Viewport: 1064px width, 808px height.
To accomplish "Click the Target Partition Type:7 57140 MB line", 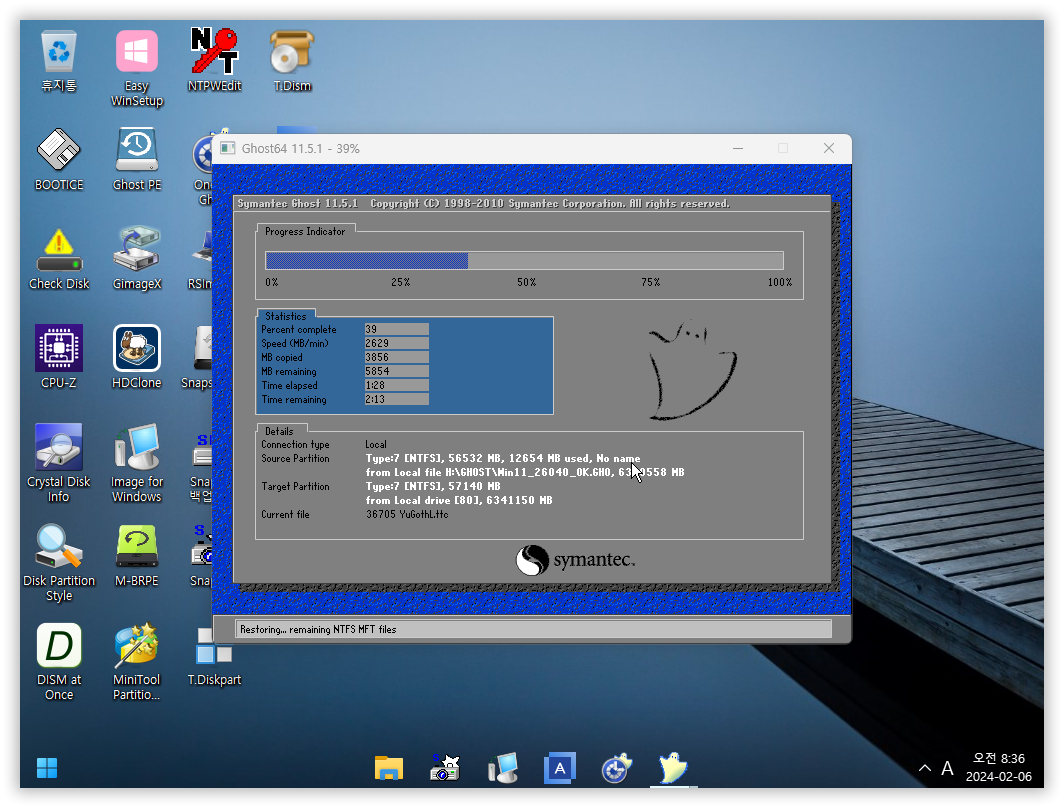I will [x=433, y=486].
